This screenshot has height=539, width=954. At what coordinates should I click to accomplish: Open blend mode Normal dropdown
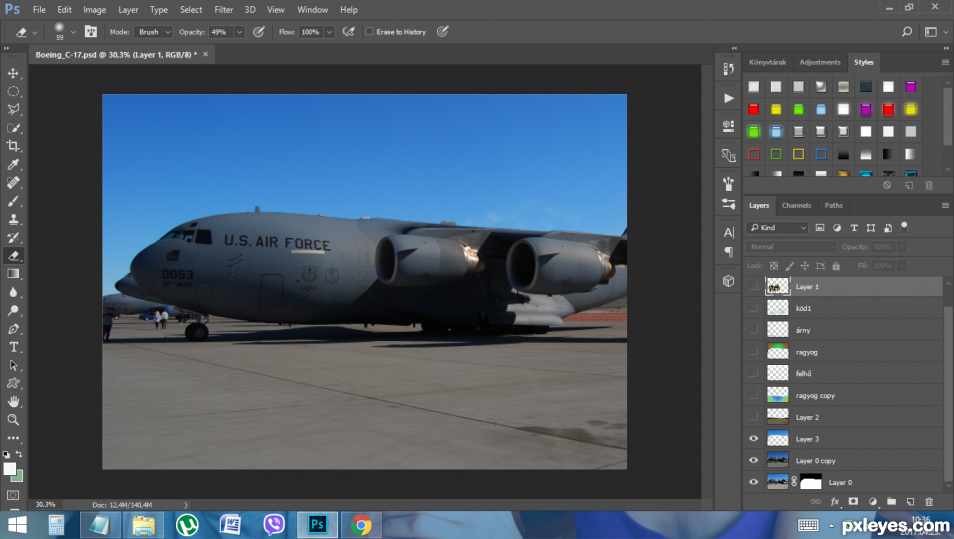pos(792,246)
